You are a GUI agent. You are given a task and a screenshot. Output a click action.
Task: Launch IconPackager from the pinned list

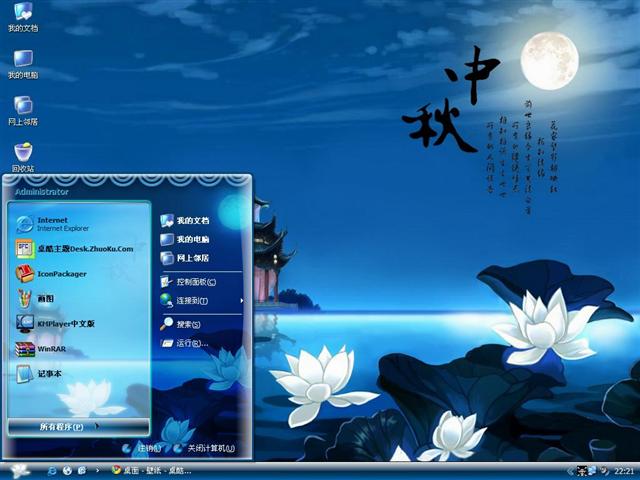(62, 273)
